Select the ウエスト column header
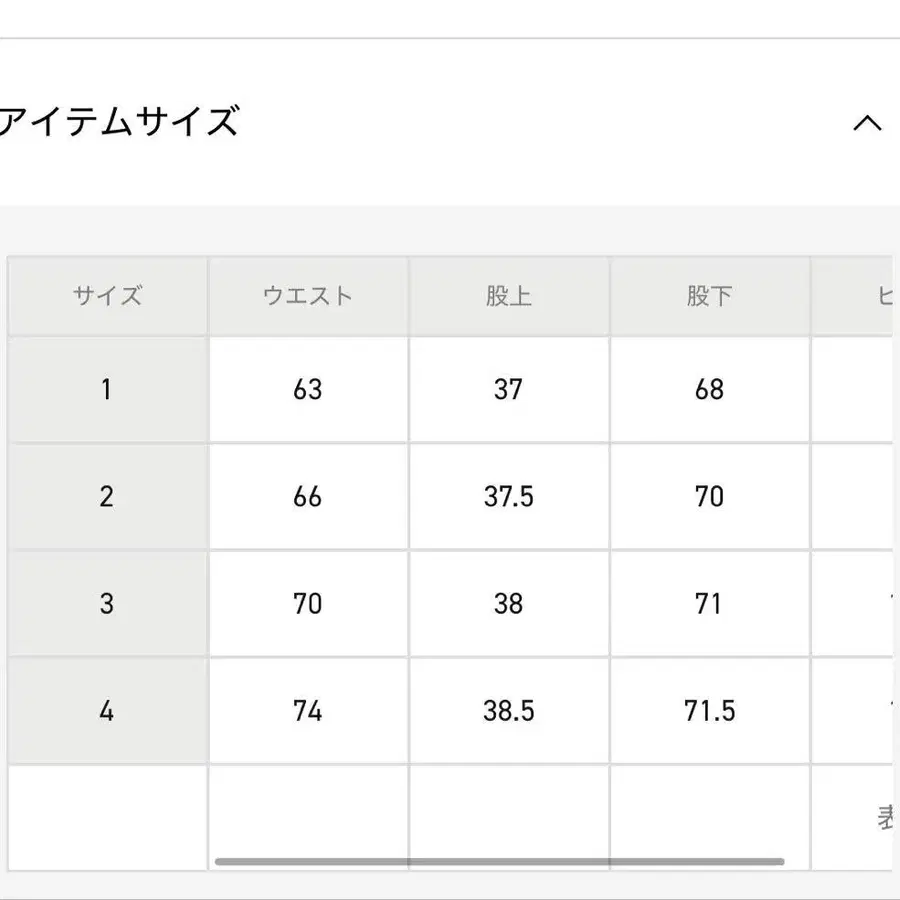The image size is (900, 900). pos(307,295)
